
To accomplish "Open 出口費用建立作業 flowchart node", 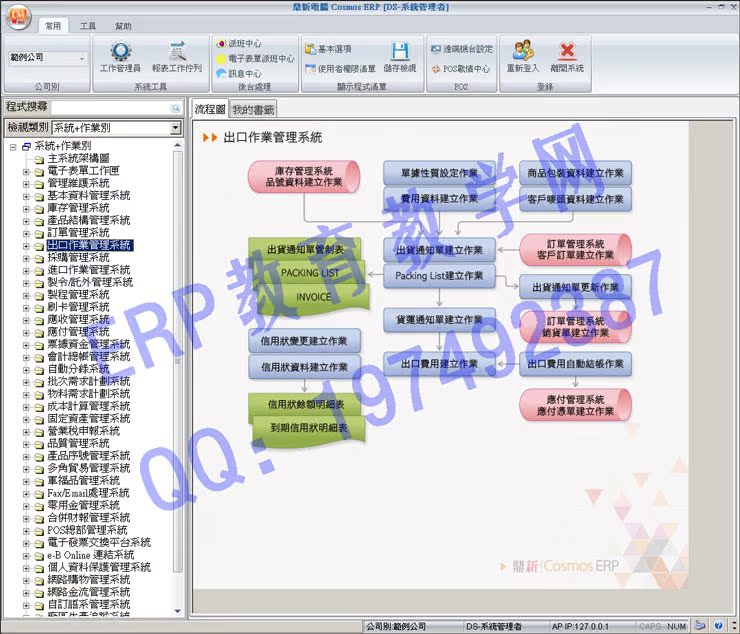I will [439, 364].
